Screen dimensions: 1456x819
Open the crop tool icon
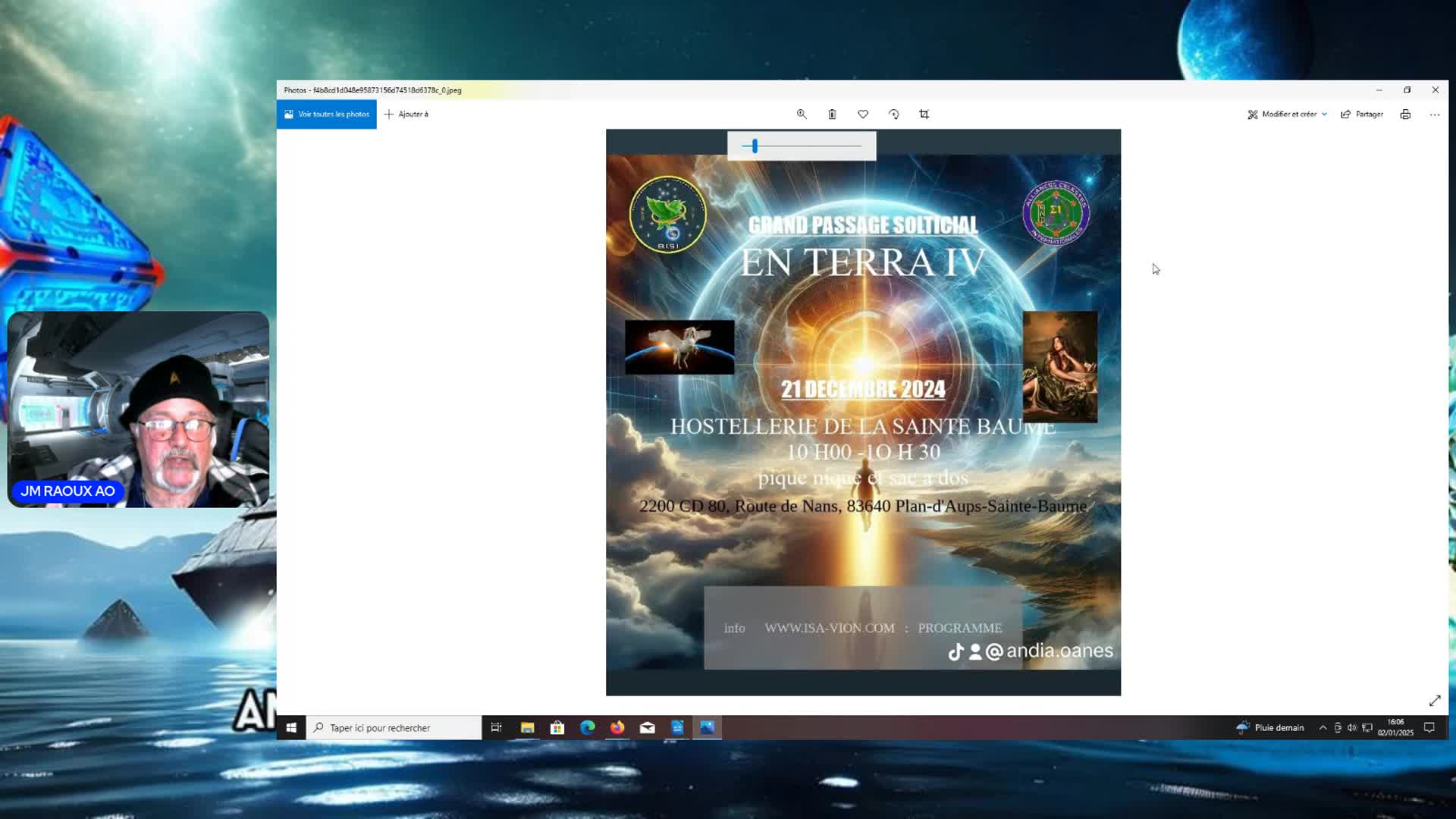924,114
